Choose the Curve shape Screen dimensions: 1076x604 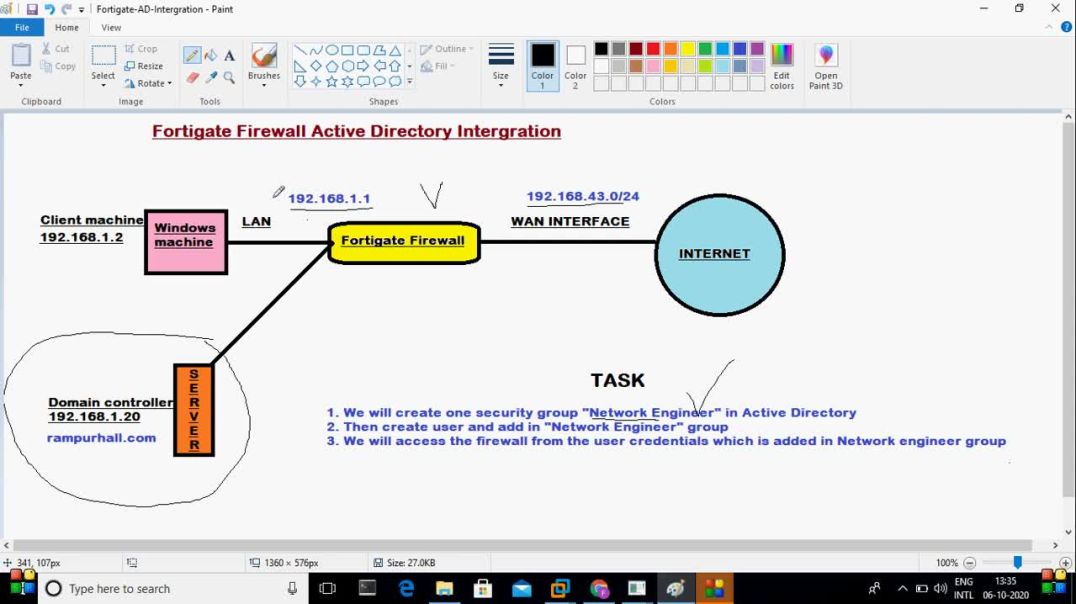coord(316,50)
